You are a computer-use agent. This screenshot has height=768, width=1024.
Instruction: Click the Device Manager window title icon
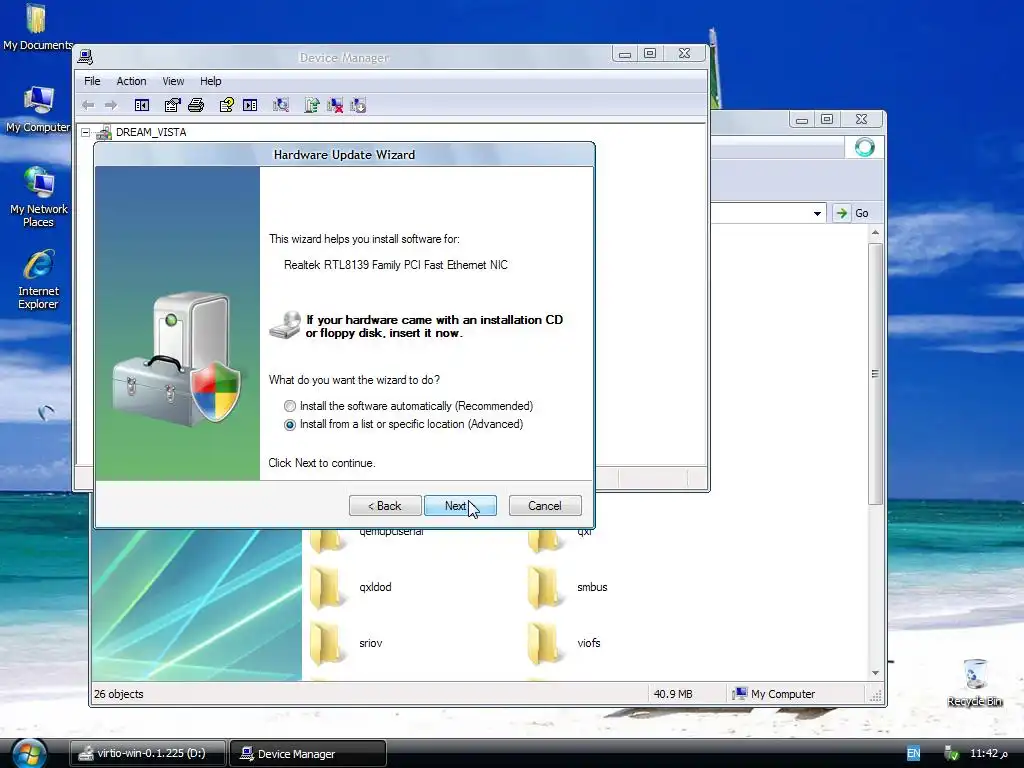[86, 57]
